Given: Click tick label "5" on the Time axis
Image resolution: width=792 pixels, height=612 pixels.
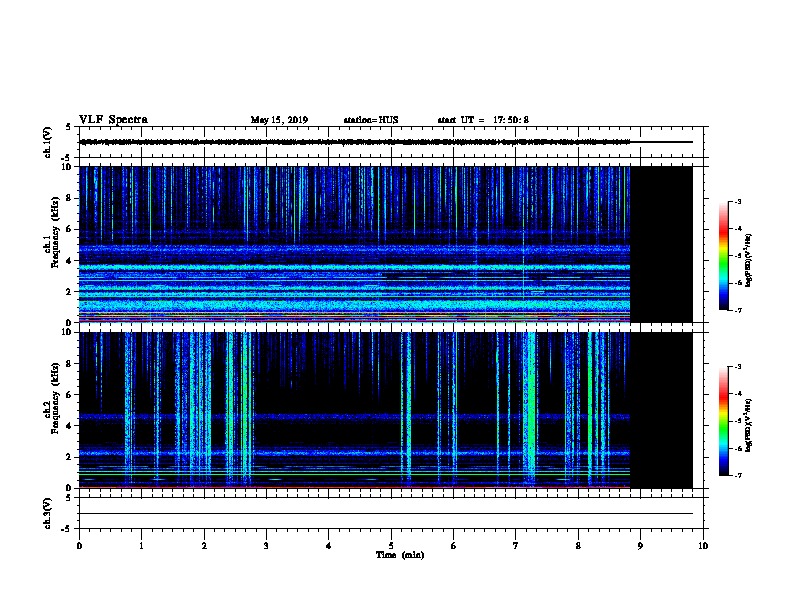Looking at the screenshot, I should coord(391,546).
